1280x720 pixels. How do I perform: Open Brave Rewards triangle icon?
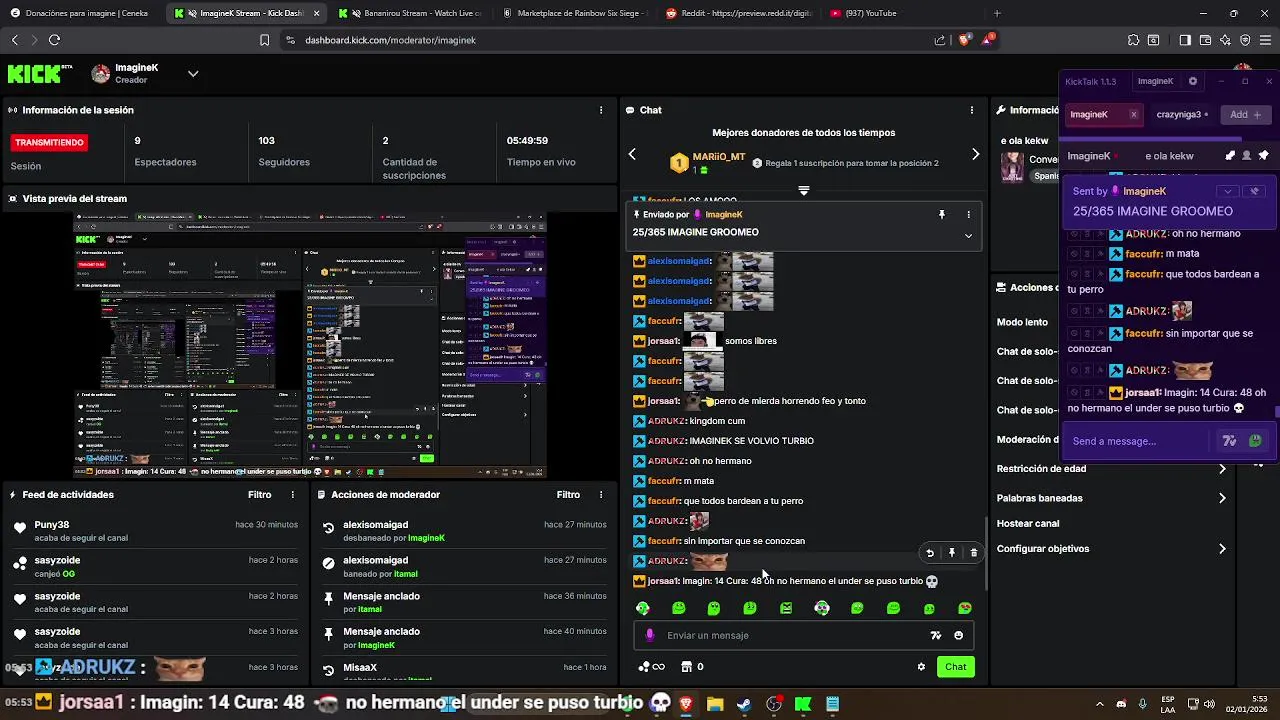click(x=989, y=40)
